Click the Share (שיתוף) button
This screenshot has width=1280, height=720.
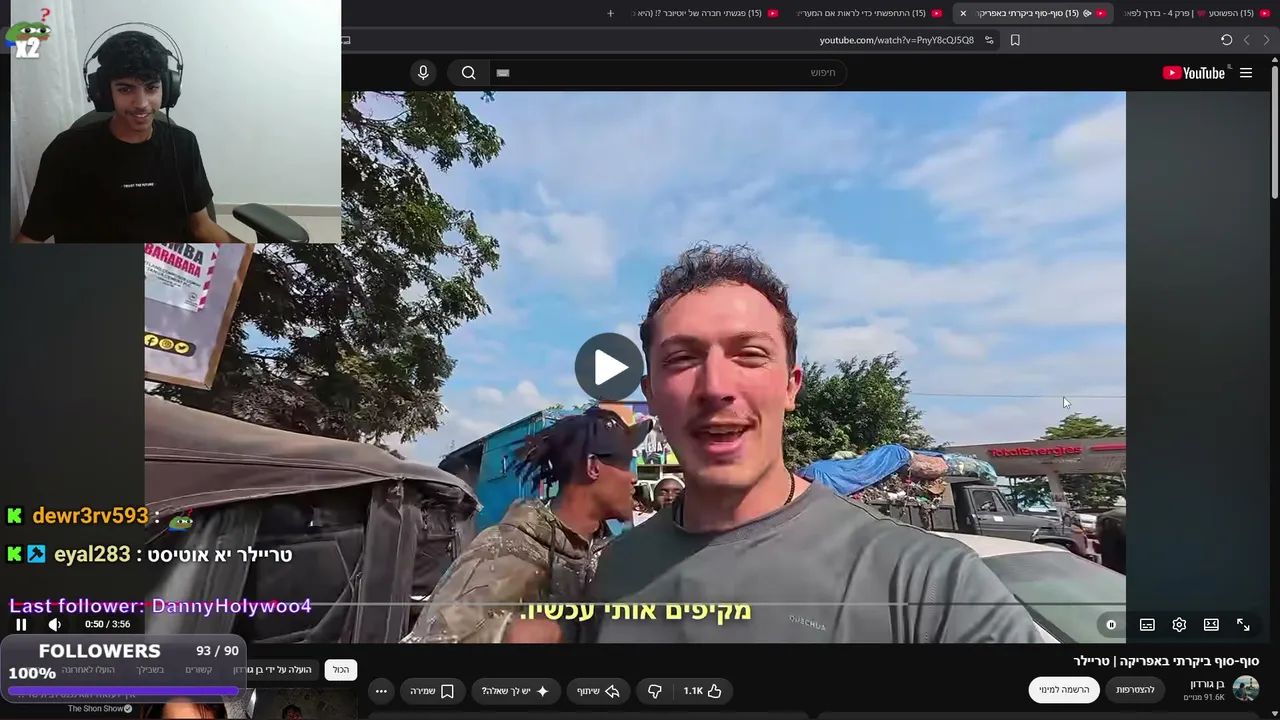click(x=598, y=691)
